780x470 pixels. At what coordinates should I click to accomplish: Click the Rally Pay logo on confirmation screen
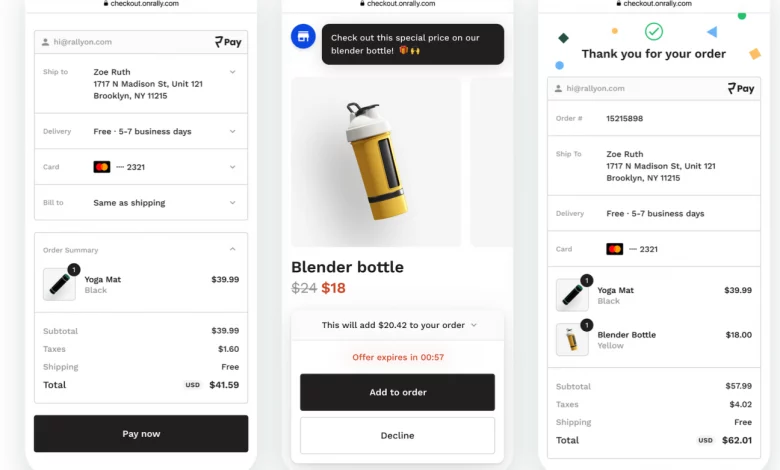pos(741,89)
